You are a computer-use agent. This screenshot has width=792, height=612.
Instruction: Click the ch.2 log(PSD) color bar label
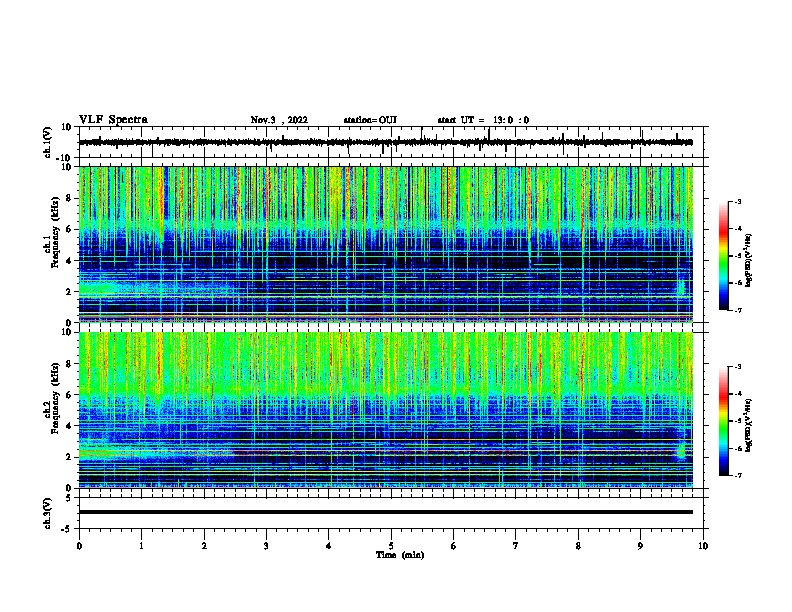[x=749, y=425]
